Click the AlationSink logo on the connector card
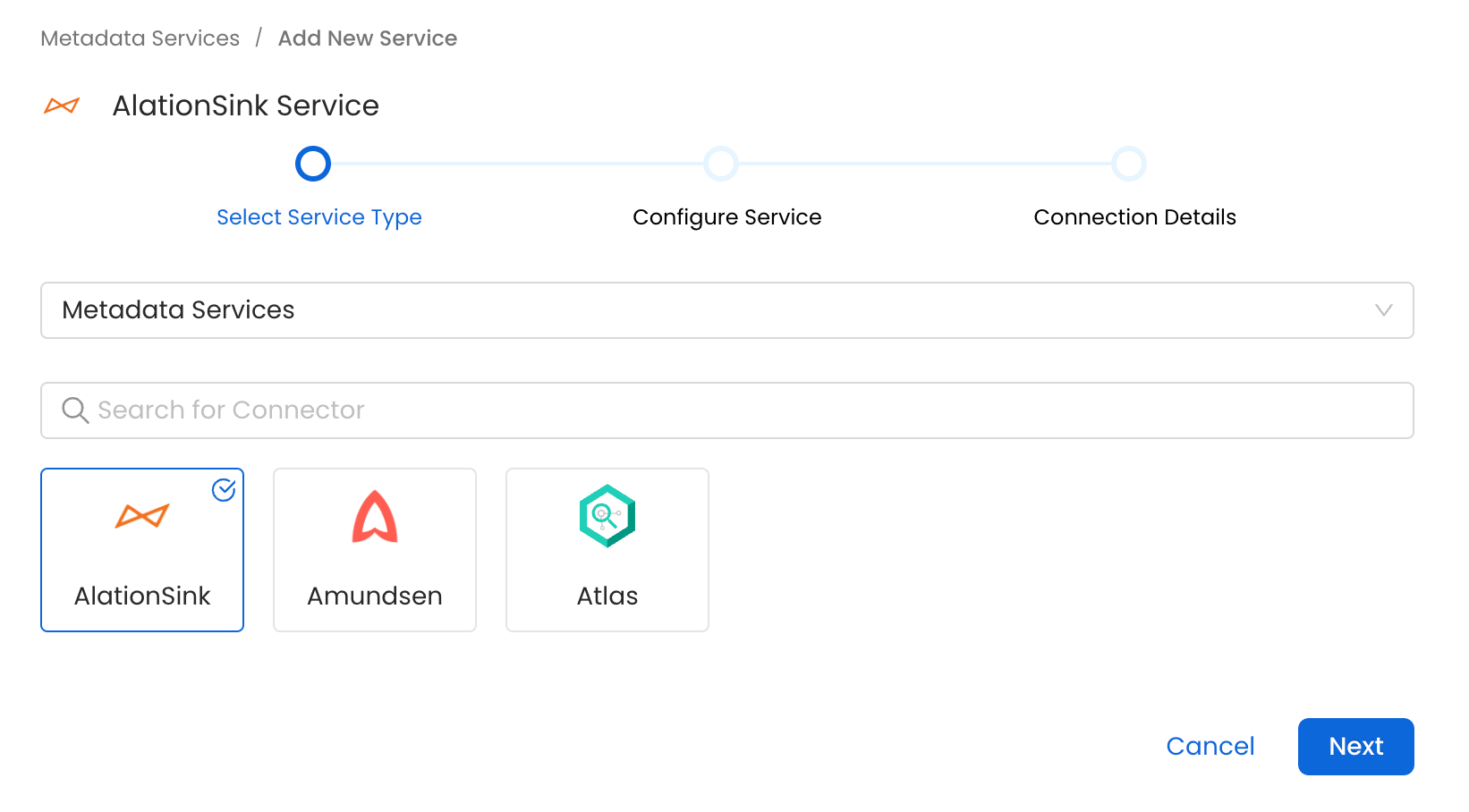The image size is (1469, 812). tap(142, 515)
